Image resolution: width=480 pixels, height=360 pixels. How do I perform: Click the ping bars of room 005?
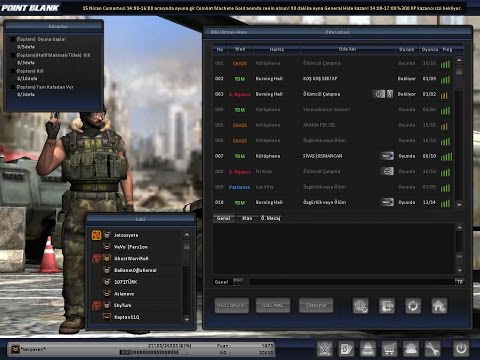[x=444, y=126]
